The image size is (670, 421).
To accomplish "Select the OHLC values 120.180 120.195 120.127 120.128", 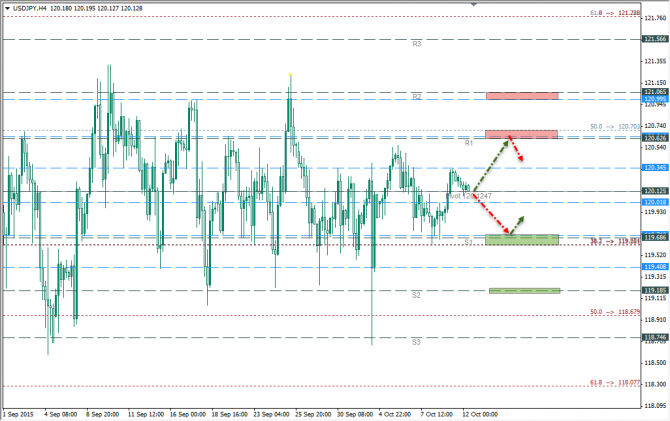I will click(x=96, y=8).
